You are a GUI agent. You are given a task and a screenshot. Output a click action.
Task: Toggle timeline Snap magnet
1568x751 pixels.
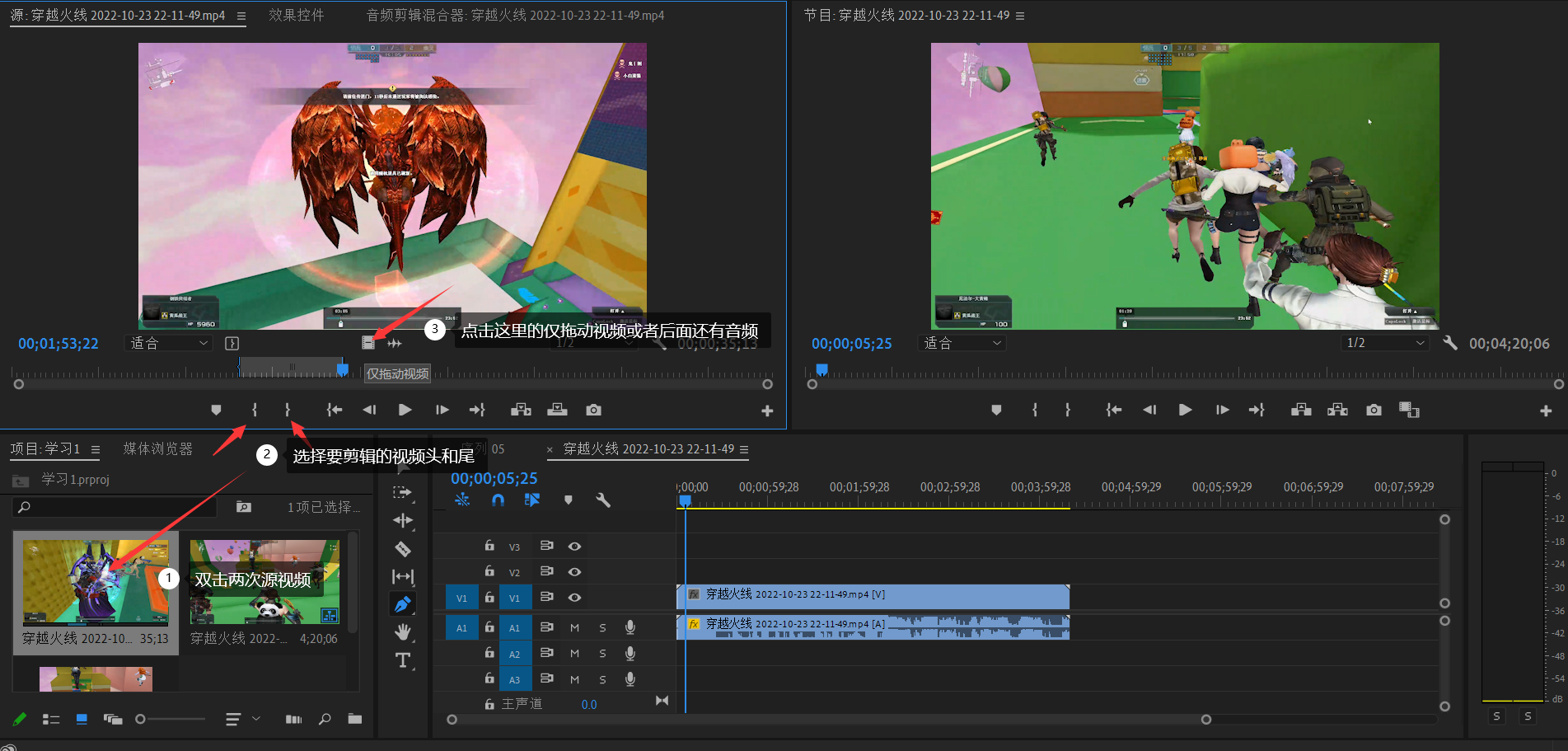498,500
